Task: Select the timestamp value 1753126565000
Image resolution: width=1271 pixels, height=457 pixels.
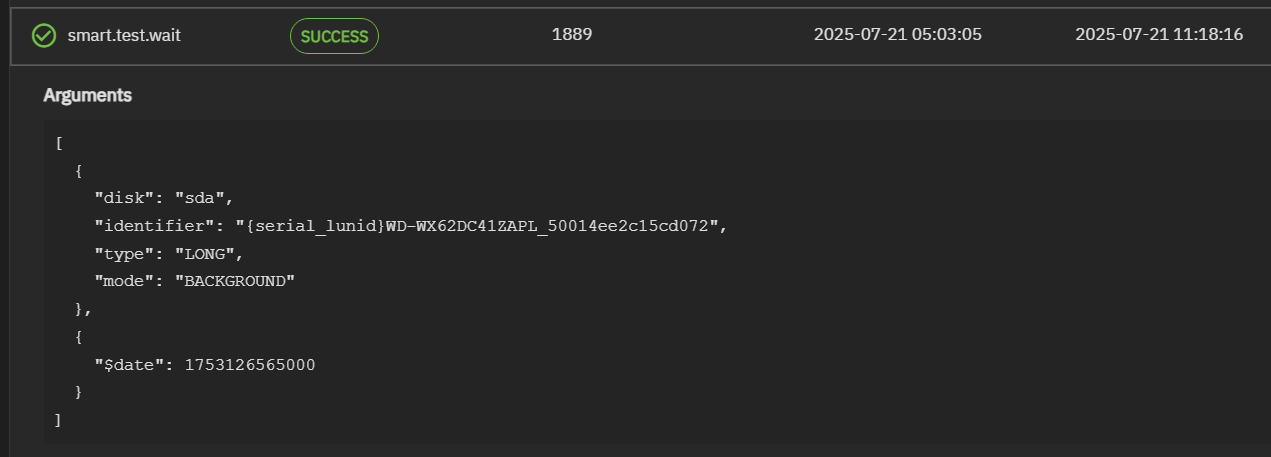Action: (249, 365)
